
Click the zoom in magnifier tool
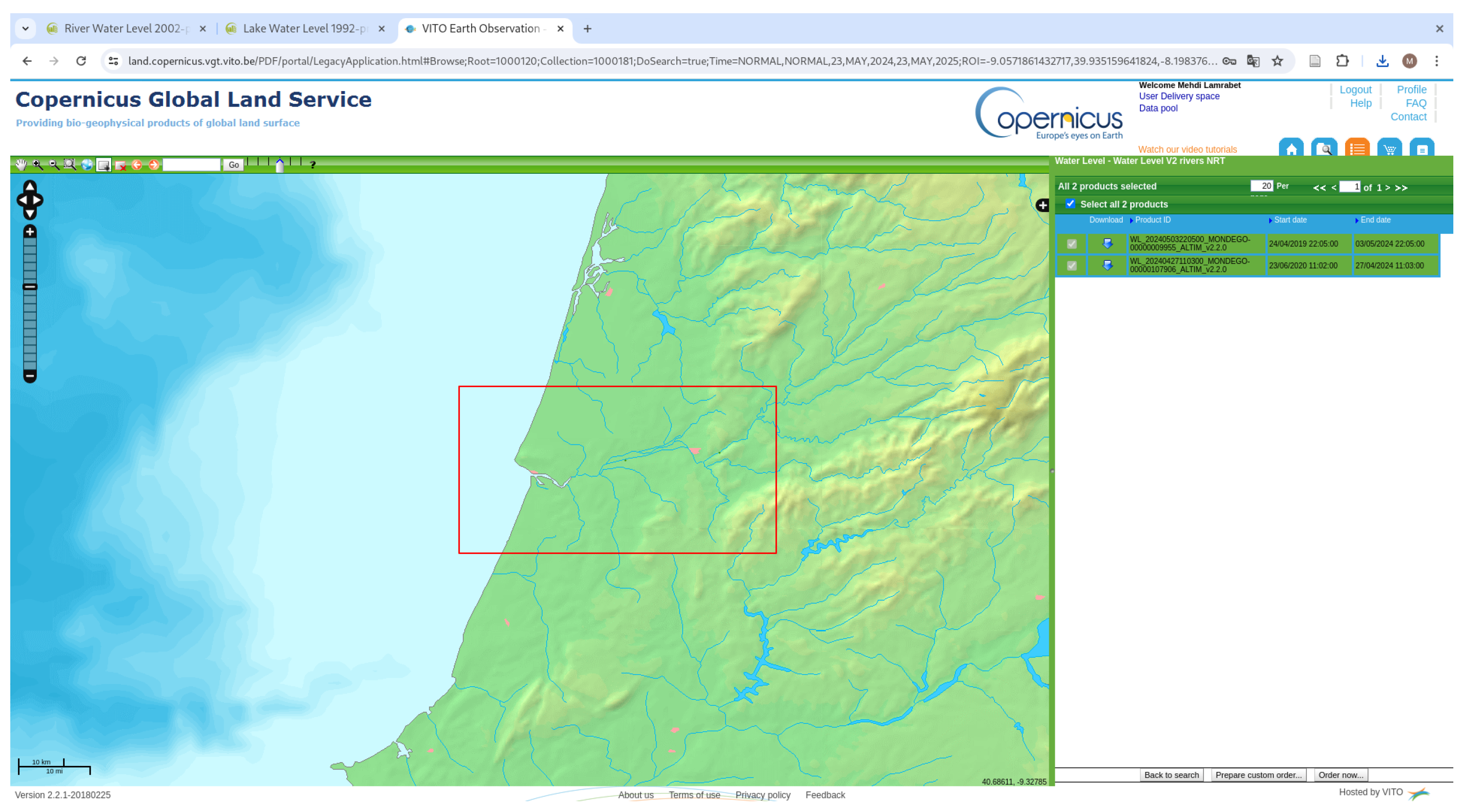pos(38,164)
